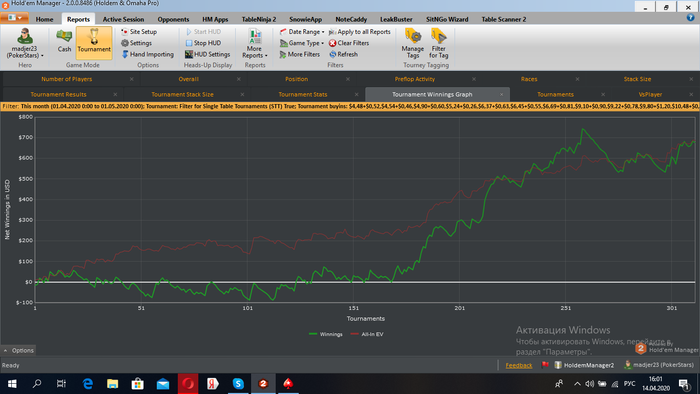Close the Tournaments report tab
700x394 pixels.
click(603, 95)
